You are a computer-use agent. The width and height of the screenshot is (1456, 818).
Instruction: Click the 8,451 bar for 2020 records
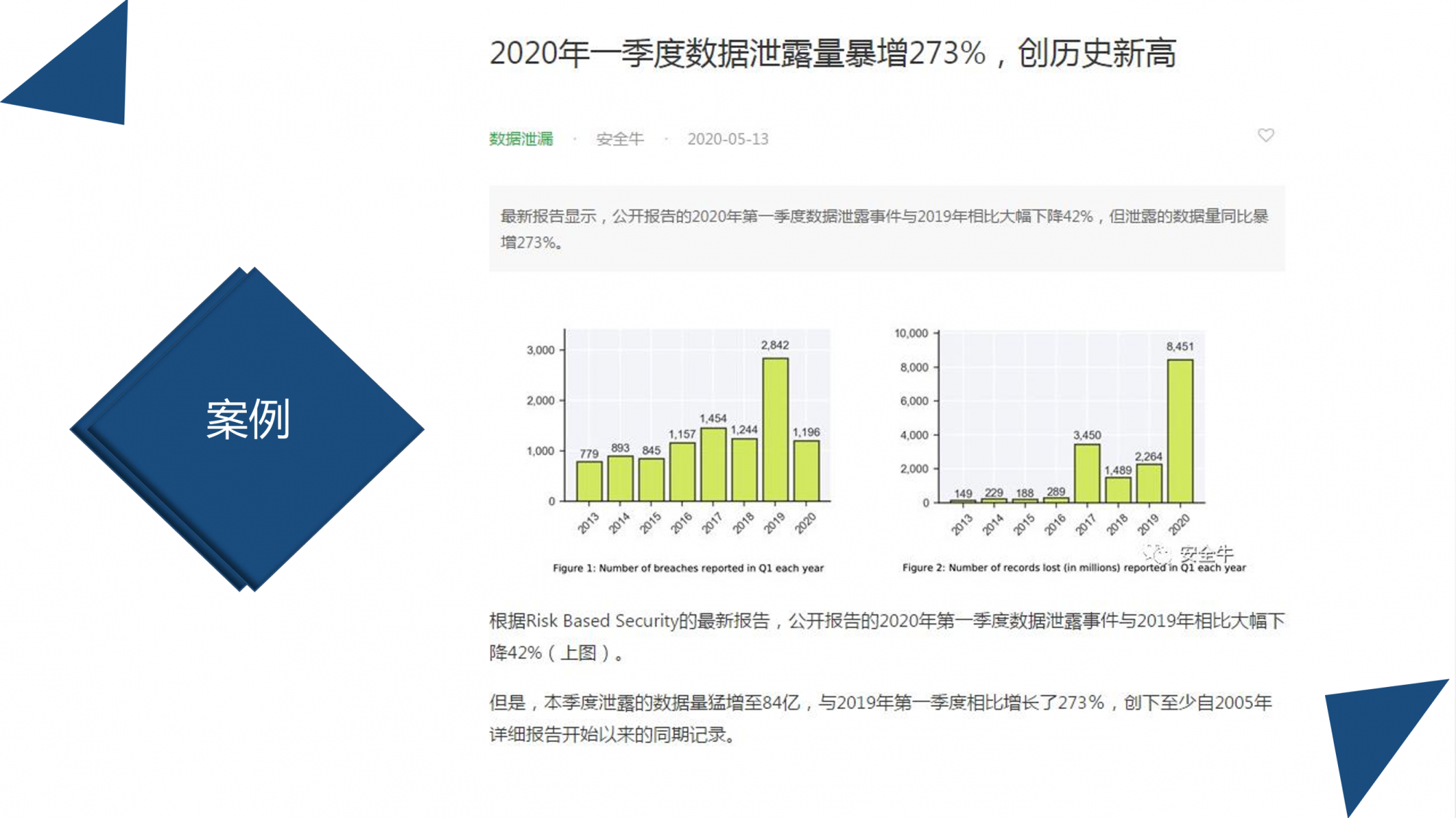(1179, 431)
